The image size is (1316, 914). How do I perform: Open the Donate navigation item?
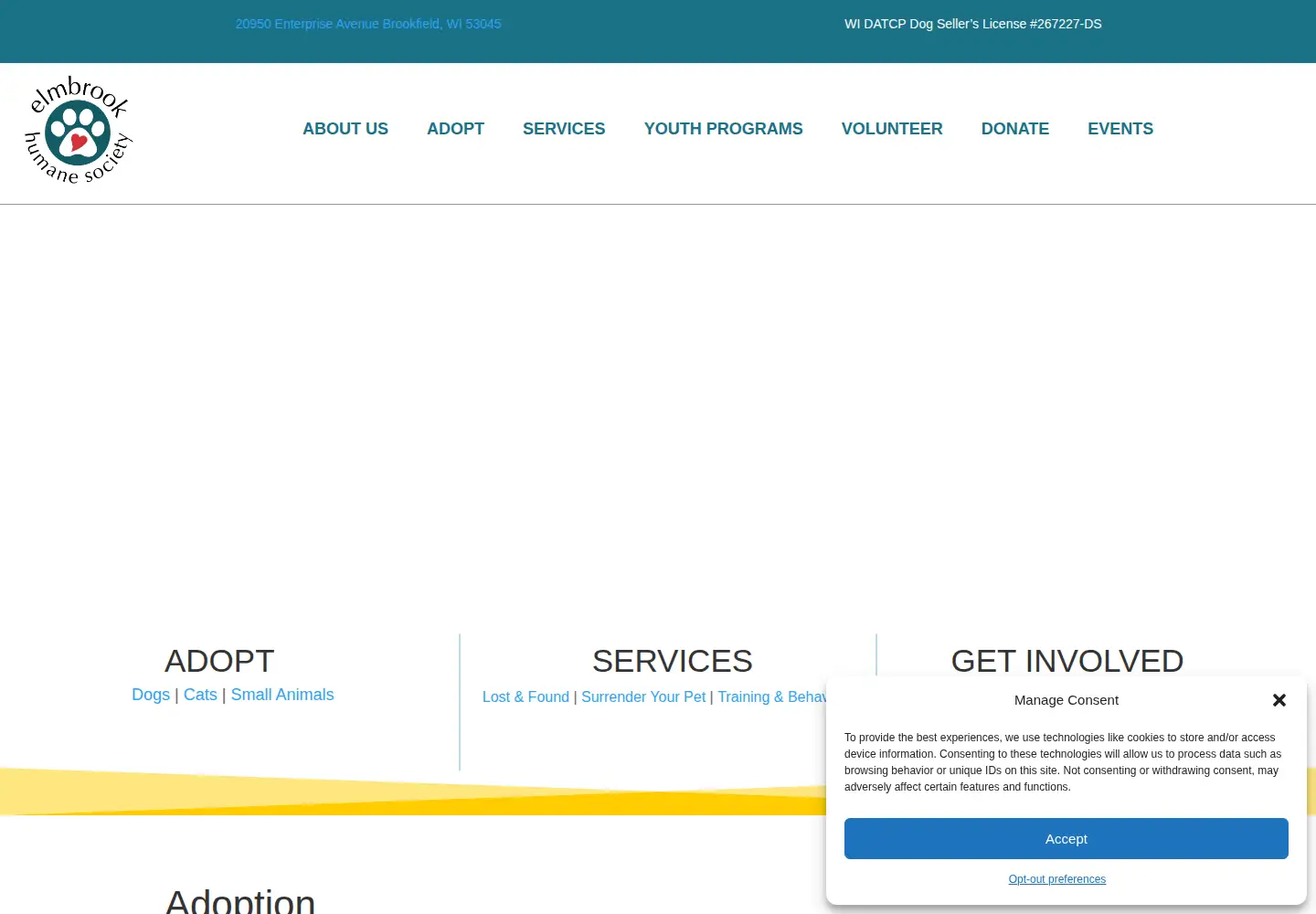coord(1015,129)
